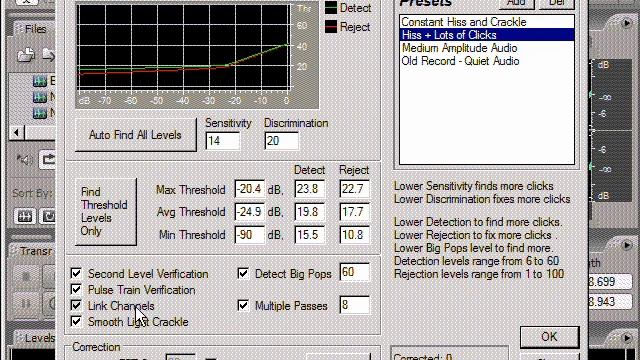This screenshot has height=360, width=640.
Task: Toggle Detect Big Pops checkbox
Action: [243, 273]
